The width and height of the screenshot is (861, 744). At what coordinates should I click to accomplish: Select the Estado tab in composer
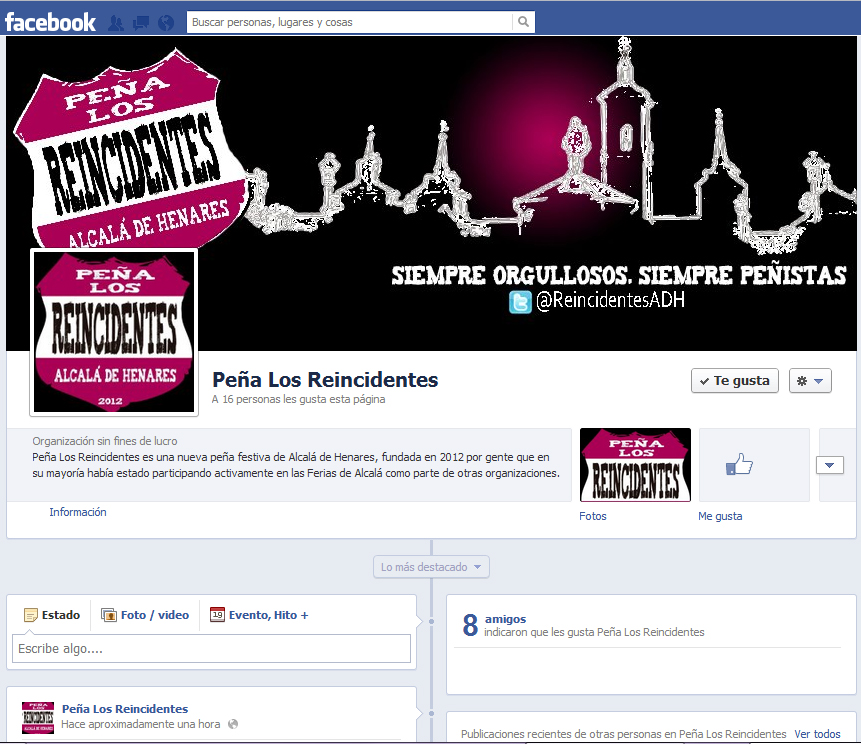52,615
